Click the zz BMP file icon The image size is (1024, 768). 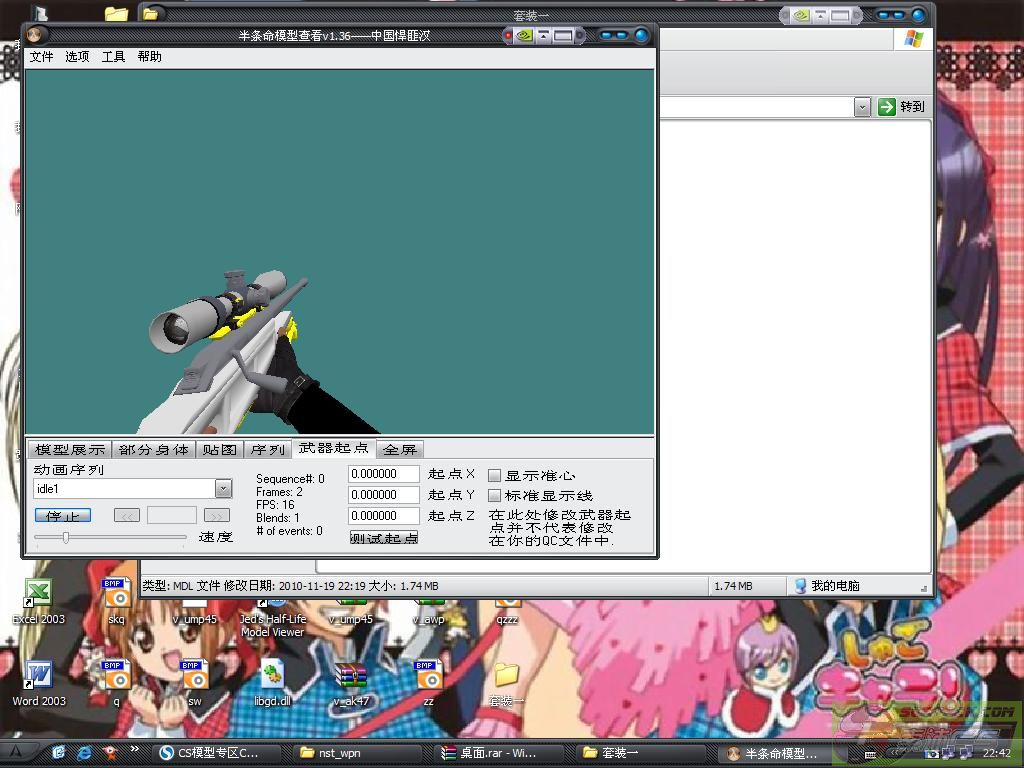(x=428, y=677)
